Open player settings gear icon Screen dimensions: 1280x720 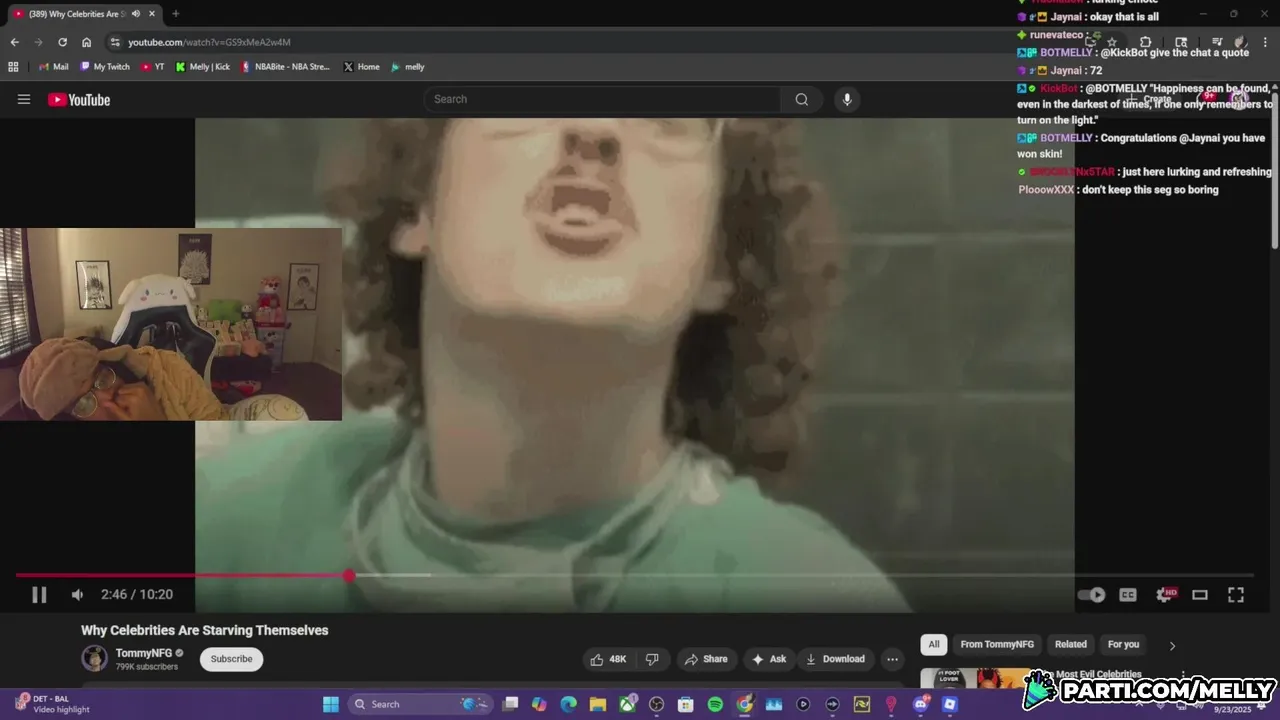point(1165,595)
